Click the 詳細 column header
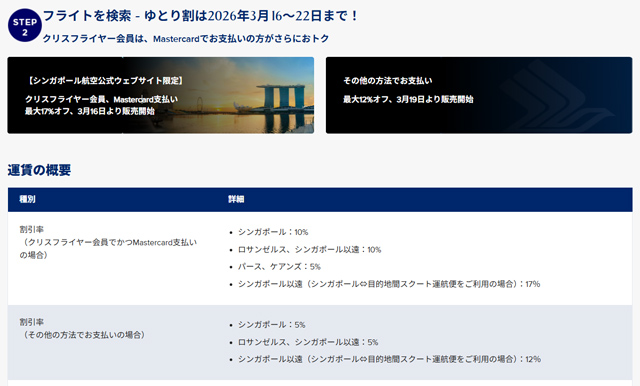The height and width of the screenshot is (386, 640). tap(236, 199)
